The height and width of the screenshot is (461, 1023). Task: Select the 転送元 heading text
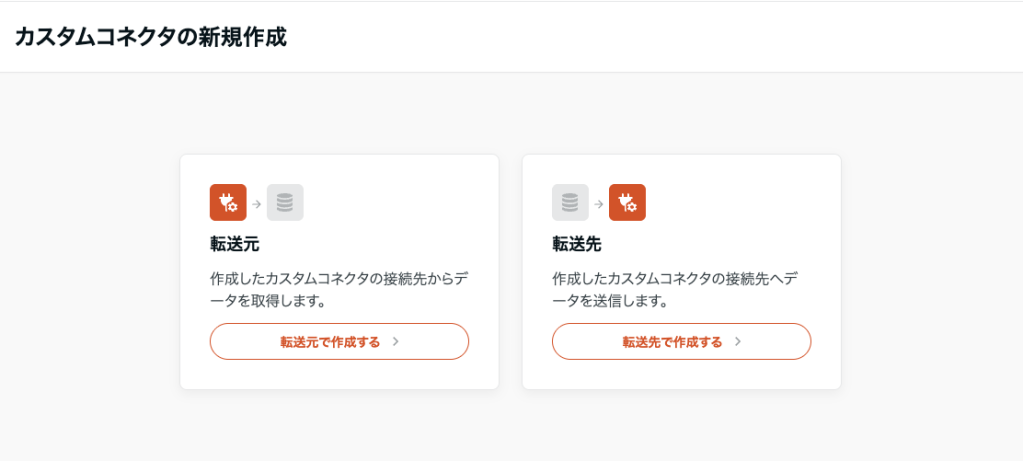(x=234, y=244)
